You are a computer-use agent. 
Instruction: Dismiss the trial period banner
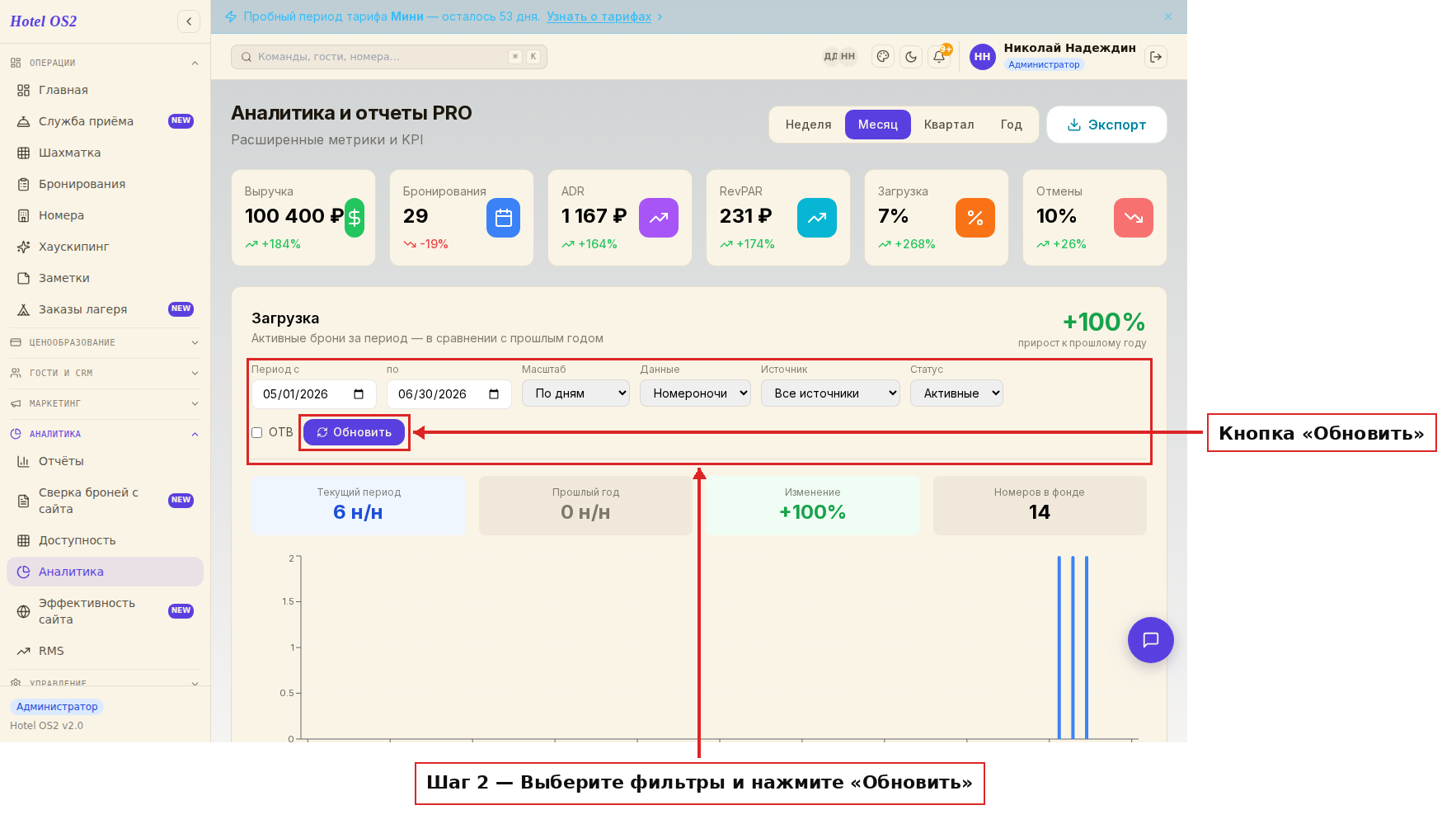pos(1168,16)
